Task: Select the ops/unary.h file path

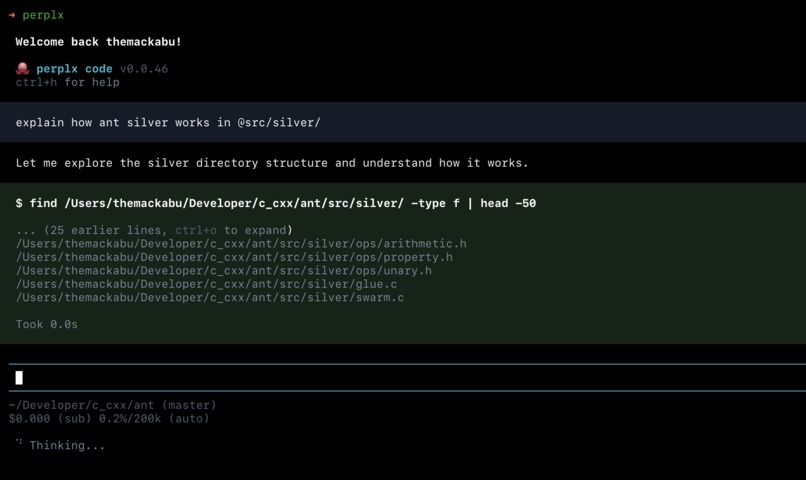Action: click(224, 270)
